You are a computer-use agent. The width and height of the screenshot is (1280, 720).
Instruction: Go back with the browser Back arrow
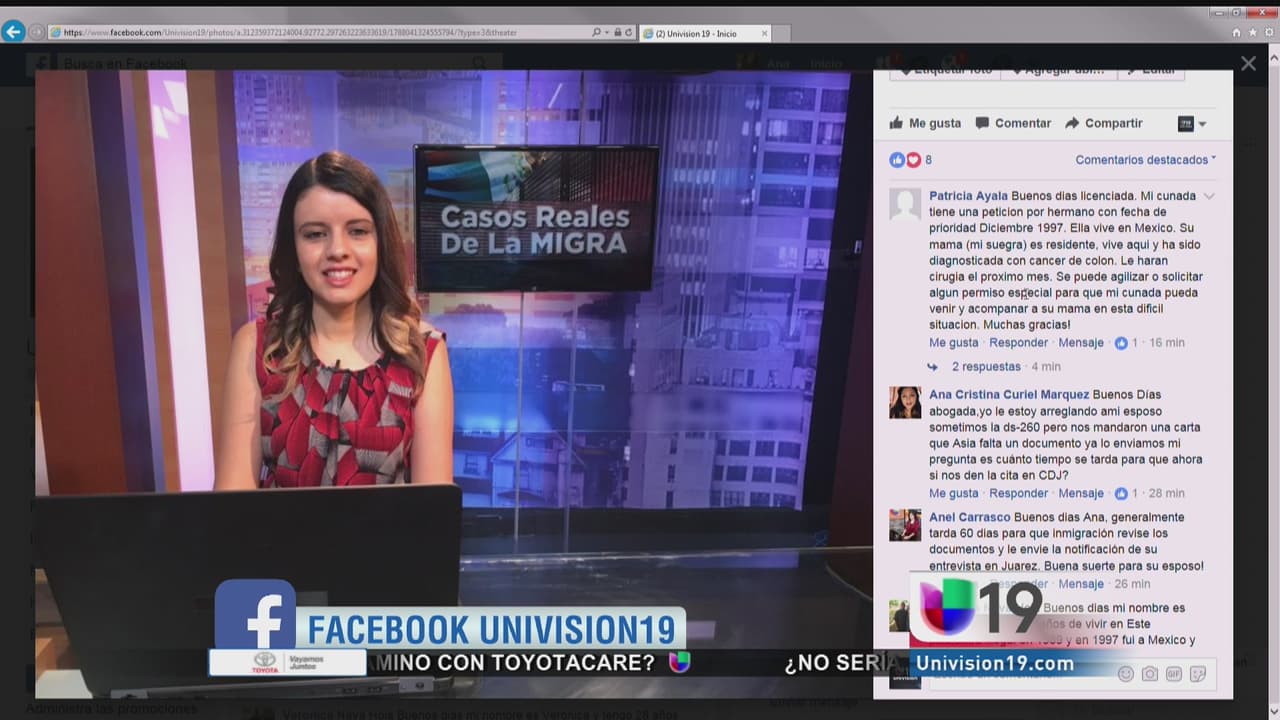[13, 32]
